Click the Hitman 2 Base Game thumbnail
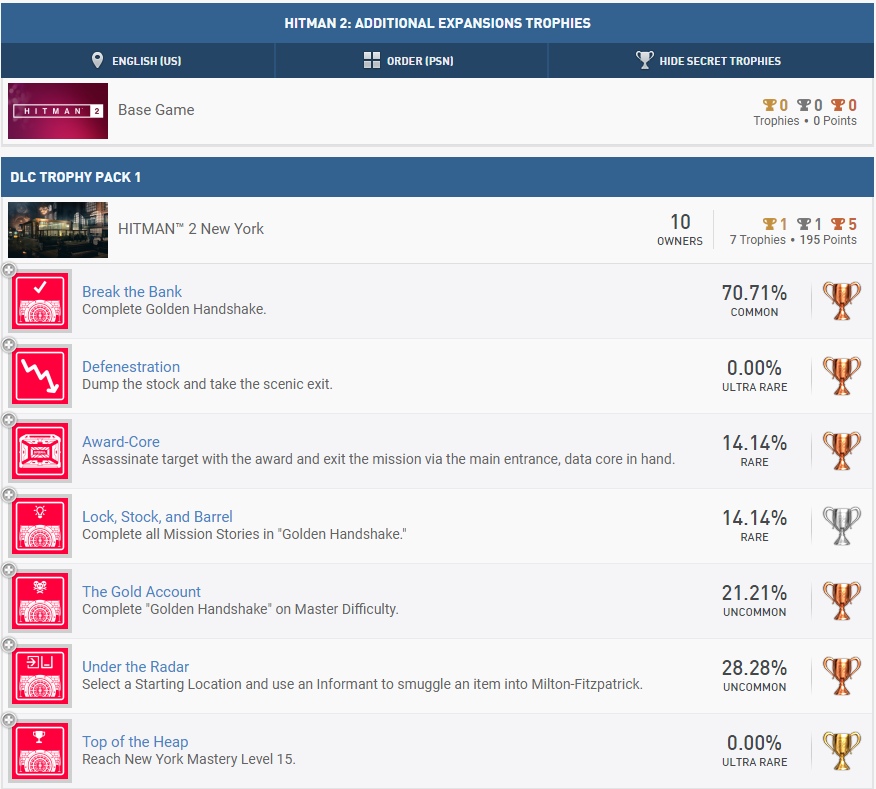The image size is (876, 789). (58, 111)
